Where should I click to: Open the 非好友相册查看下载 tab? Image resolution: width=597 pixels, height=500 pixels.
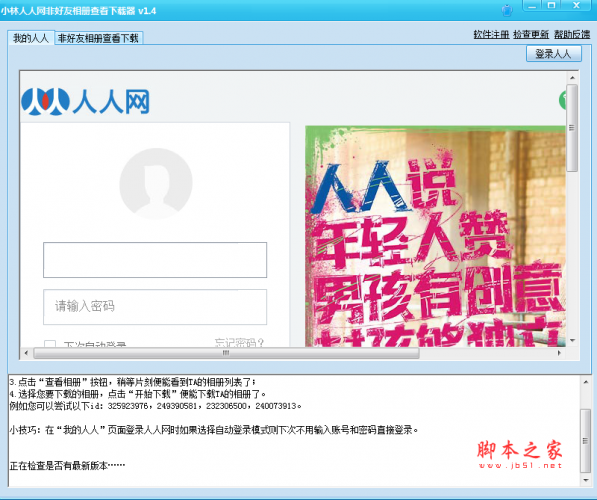coord(98,38)
